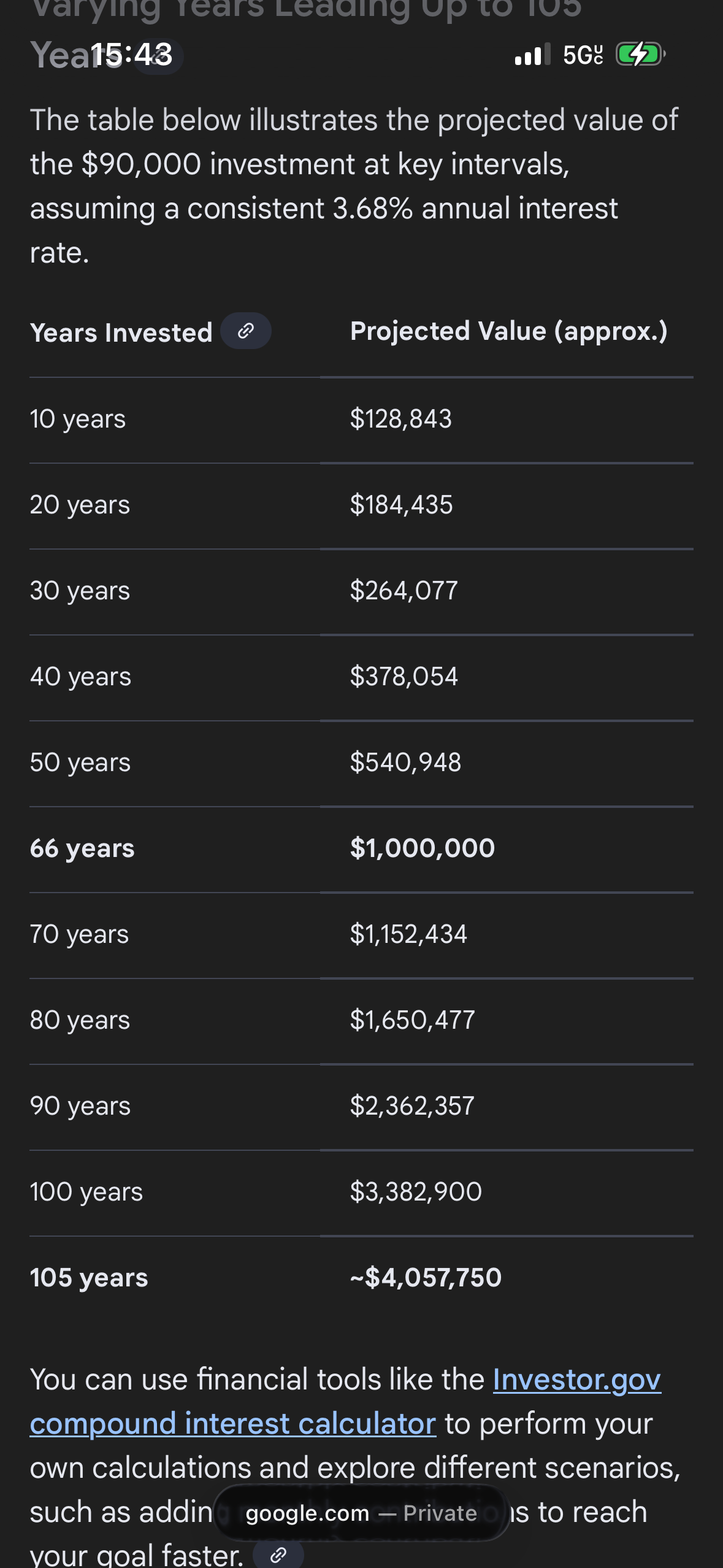Tap the google.com address bar
Image resolution: width=723 pixels, height=1568 pixels.
coord(361,1513)
